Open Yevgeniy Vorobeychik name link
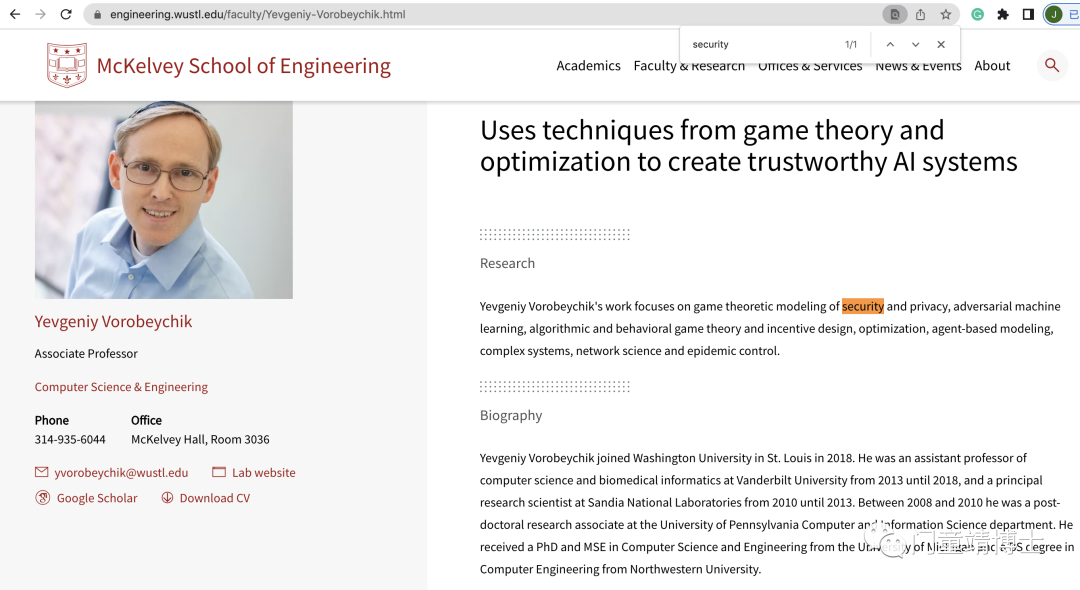Viewport: 1080px width, 590px height. 114,322
